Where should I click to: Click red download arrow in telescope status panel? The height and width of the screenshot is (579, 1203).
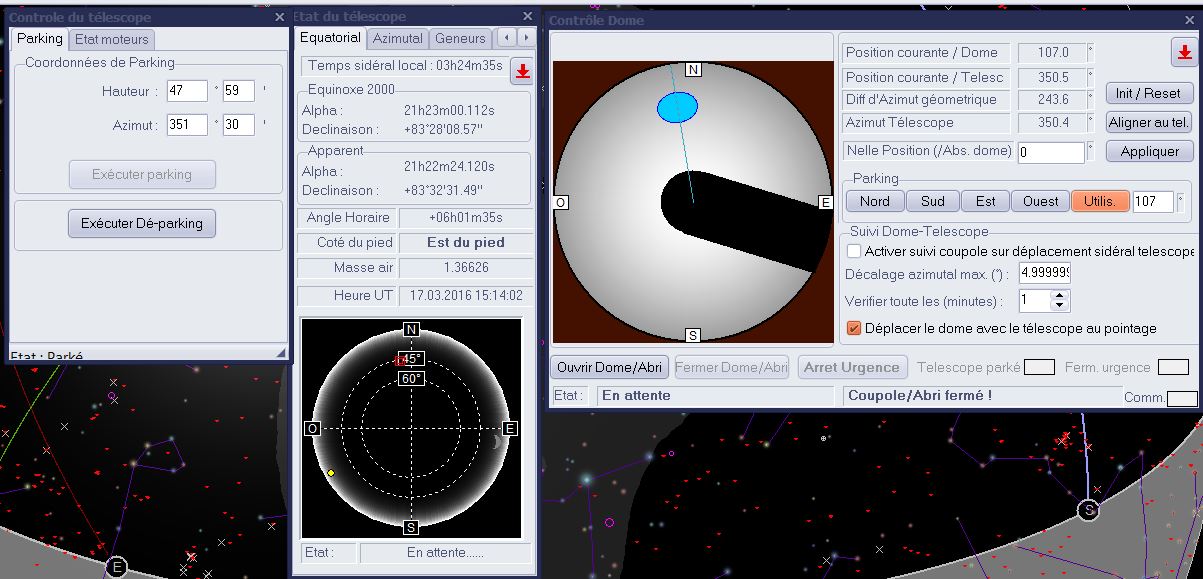(522, 71)
